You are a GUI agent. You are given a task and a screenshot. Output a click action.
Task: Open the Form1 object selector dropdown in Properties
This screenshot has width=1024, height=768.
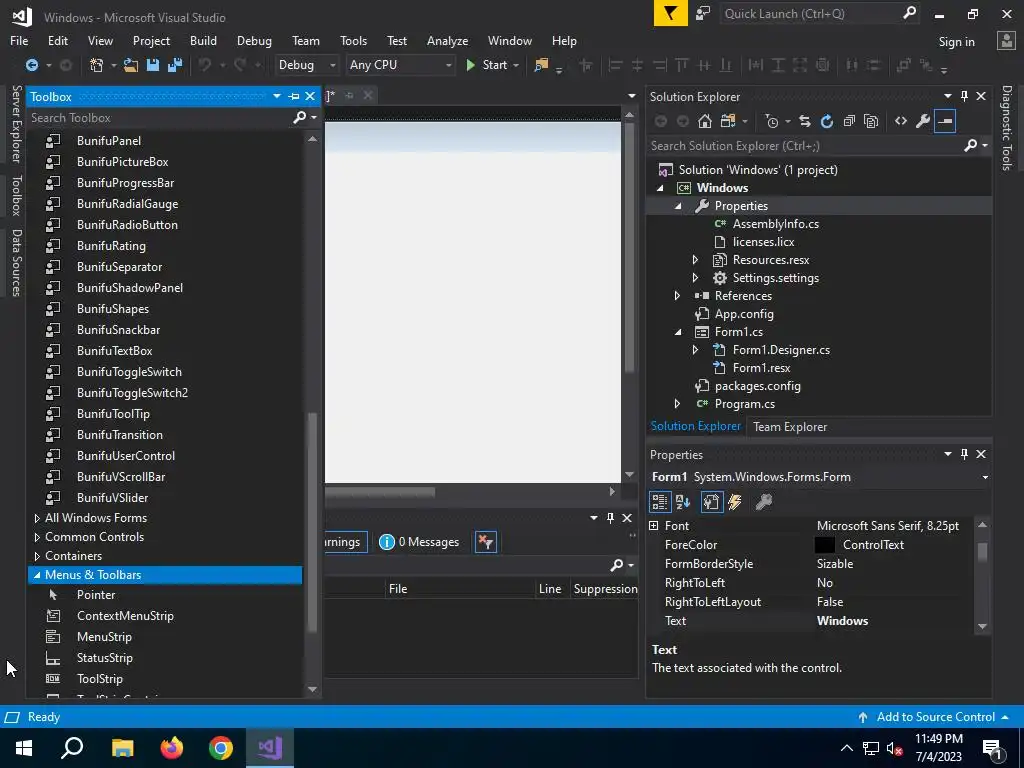click(985, 477)
